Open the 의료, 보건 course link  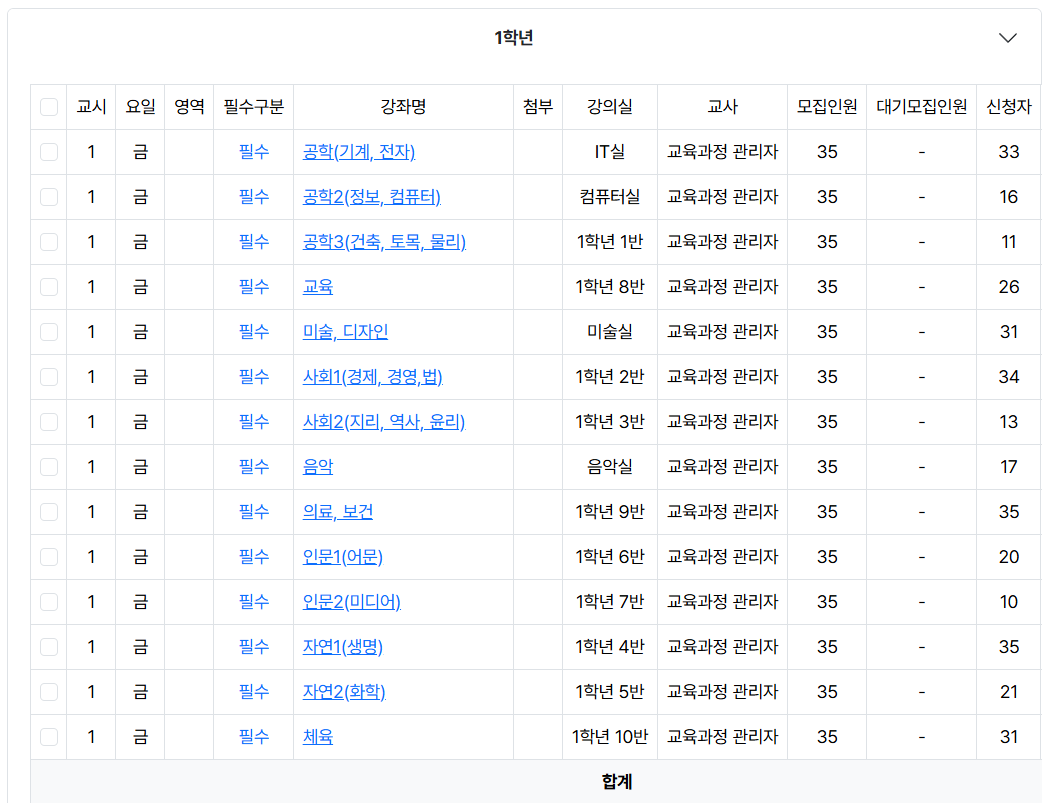338,512
